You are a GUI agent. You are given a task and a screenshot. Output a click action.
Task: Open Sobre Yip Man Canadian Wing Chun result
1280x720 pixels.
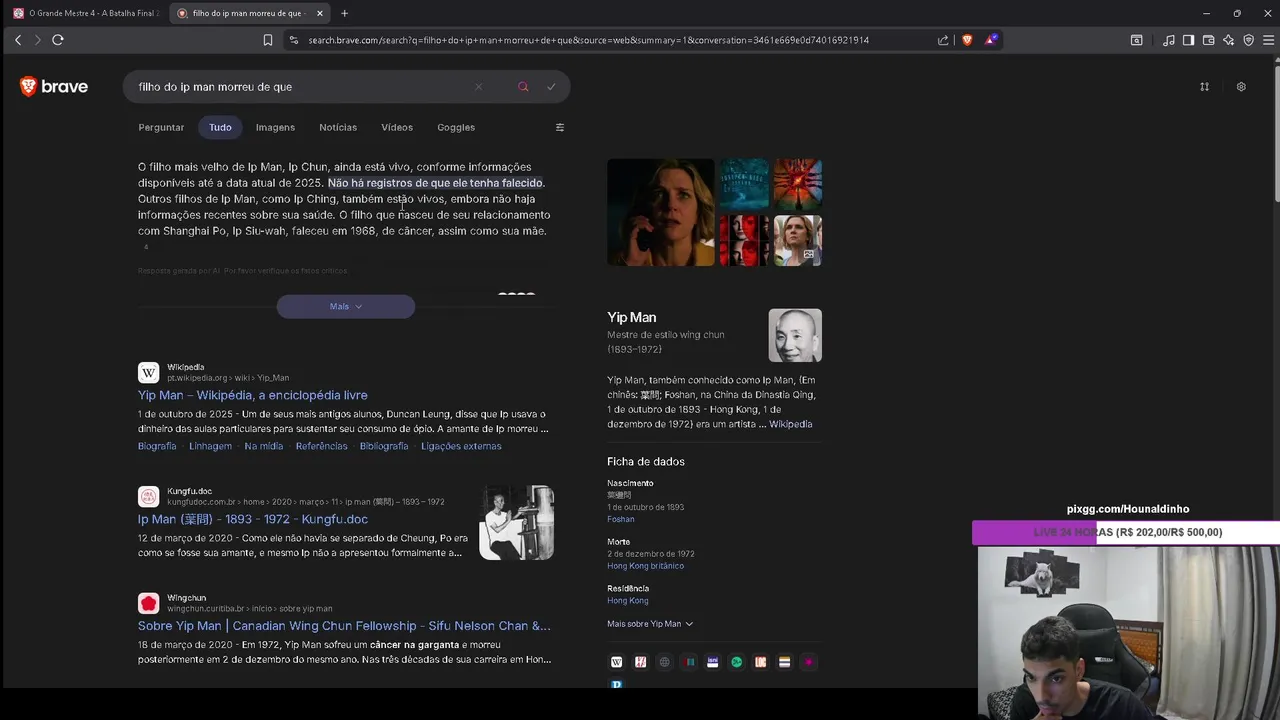click(344, 626)
